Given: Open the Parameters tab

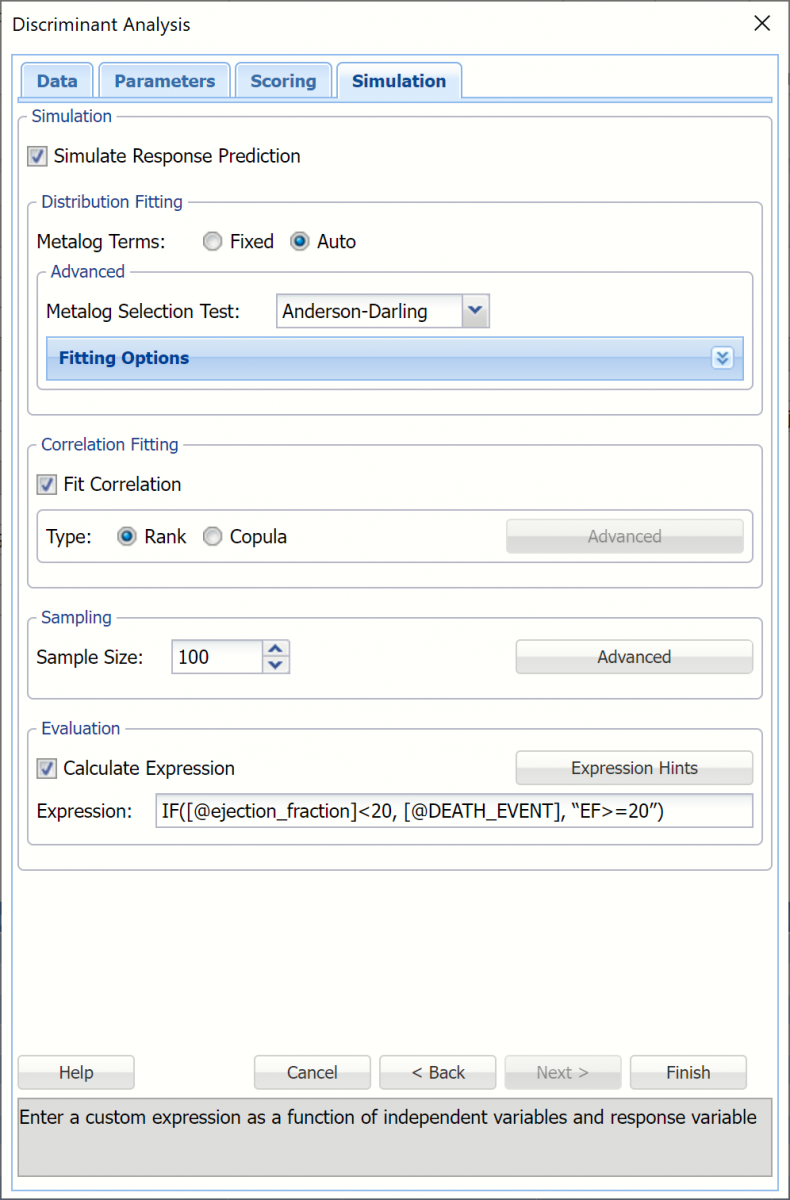Looking at the screenshot, I should [164, 81].
